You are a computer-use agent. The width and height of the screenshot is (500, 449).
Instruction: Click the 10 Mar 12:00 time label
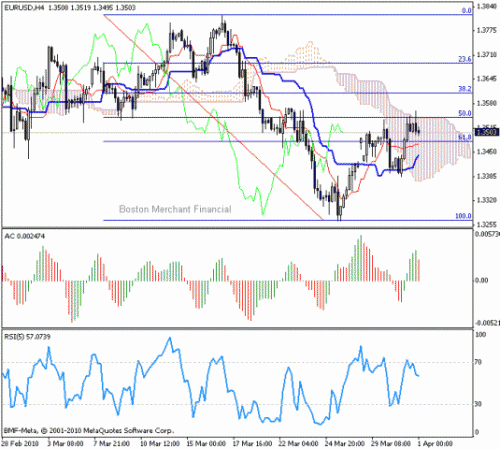click(x=160, y=444)
